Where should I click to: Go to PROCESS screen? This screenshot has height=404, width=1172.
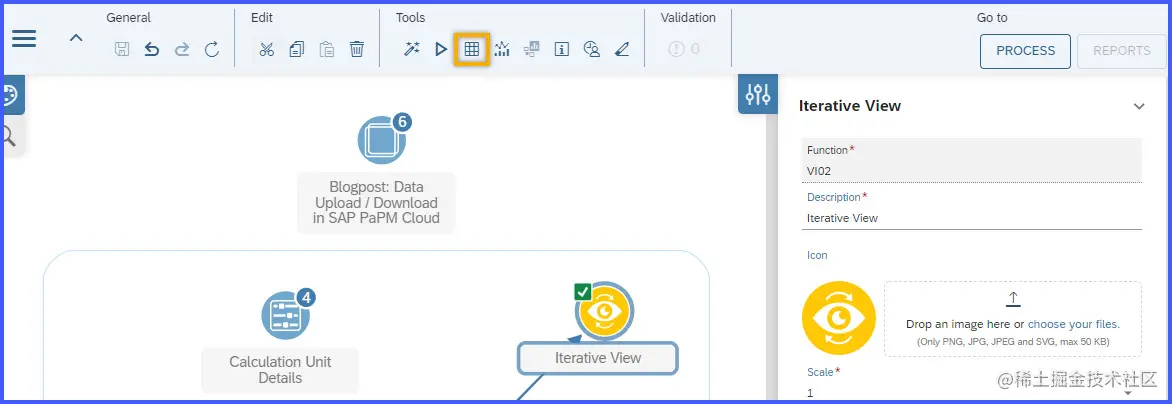pos(1026,51)
